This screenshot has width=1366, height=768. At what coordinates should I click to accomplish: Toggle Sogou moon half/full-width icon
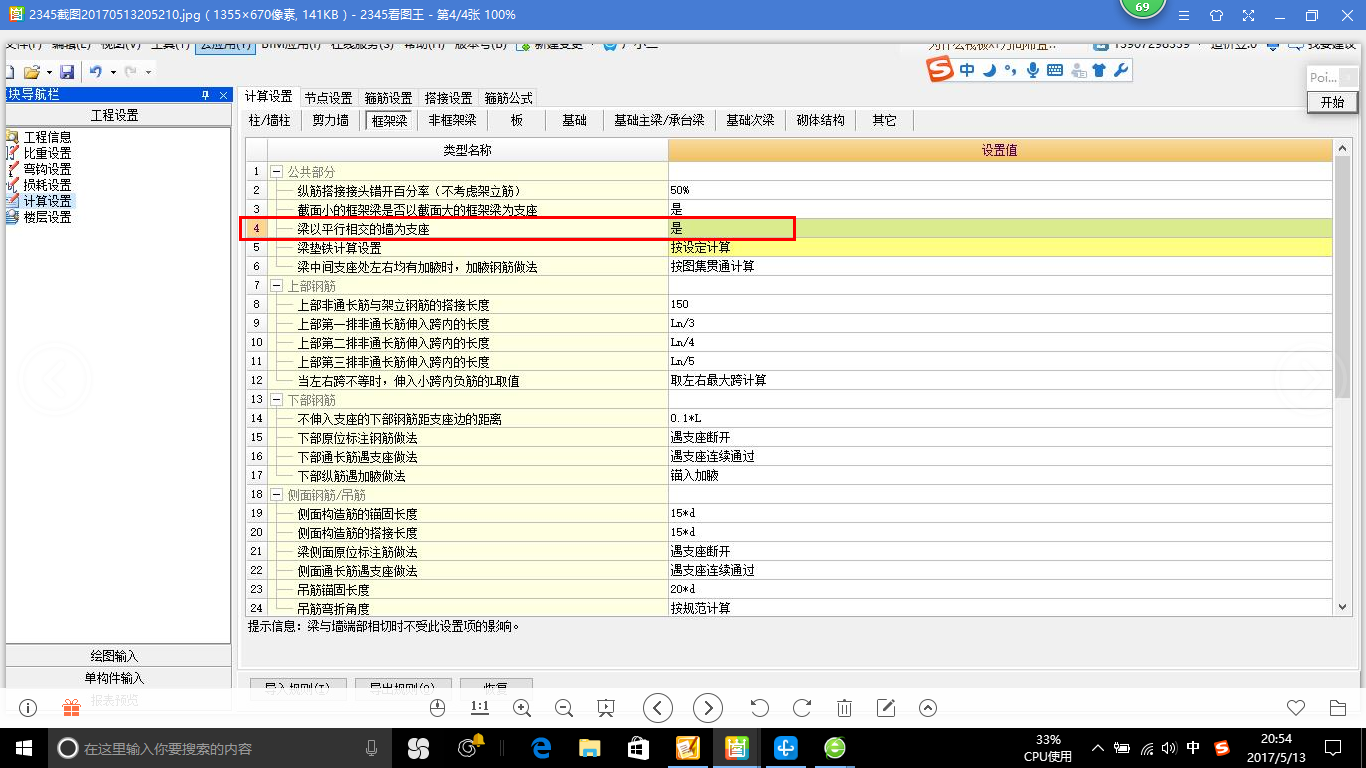click(x=989, y=70)
